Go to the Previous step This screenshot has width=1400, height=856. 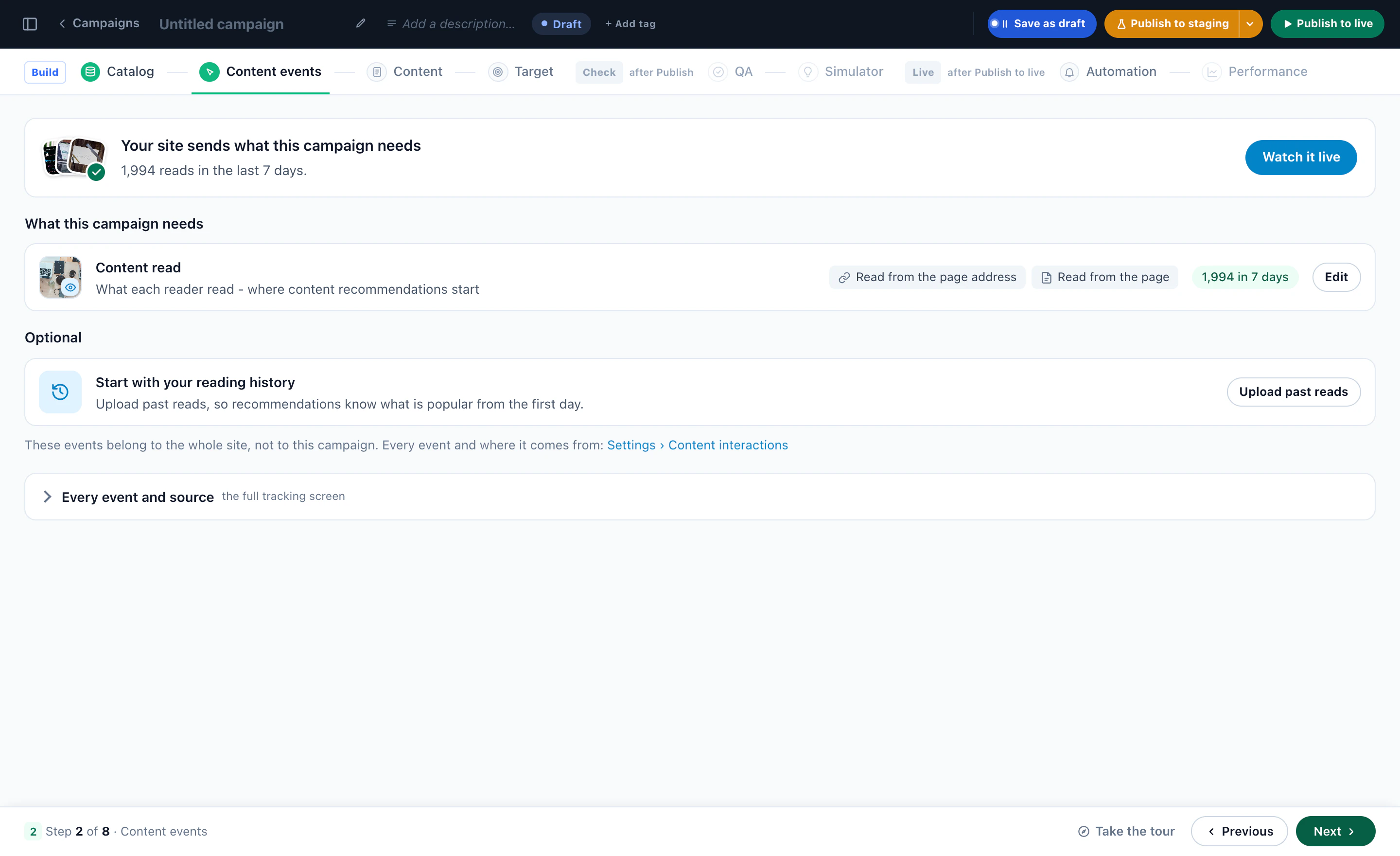click(1239, 832)
